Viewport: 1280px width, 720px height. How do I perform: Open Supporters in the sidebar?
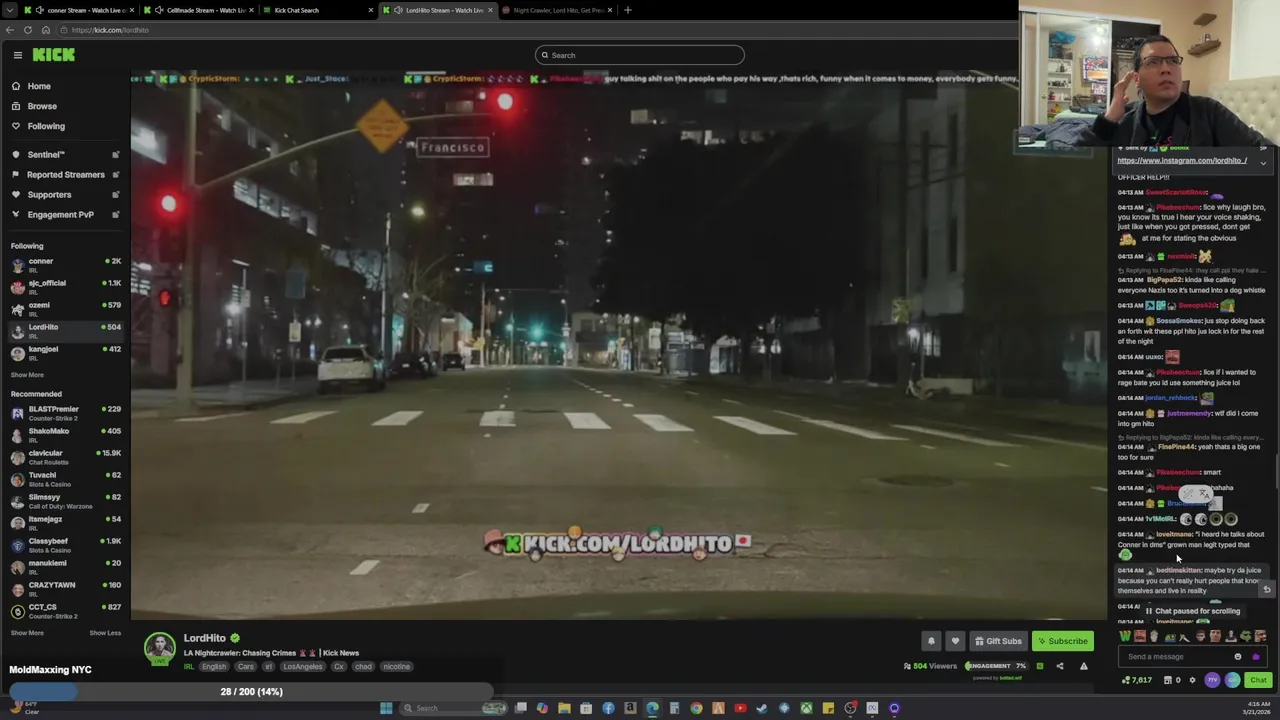point(49,195)
